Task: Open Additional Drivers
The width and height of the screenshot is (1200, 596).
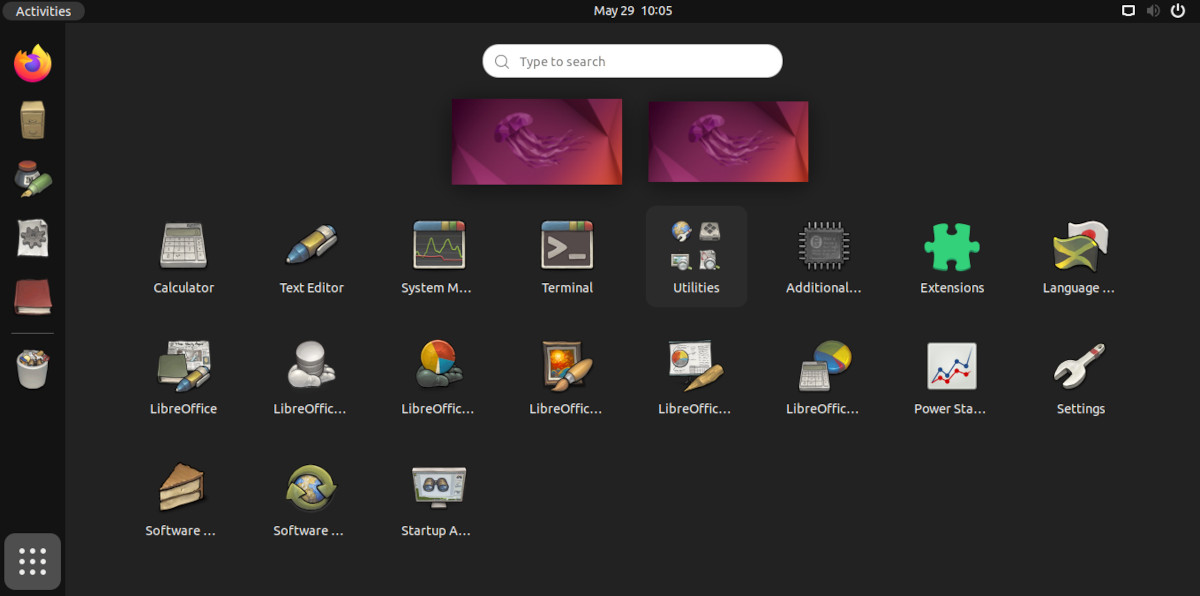Action: click(824, 245)
